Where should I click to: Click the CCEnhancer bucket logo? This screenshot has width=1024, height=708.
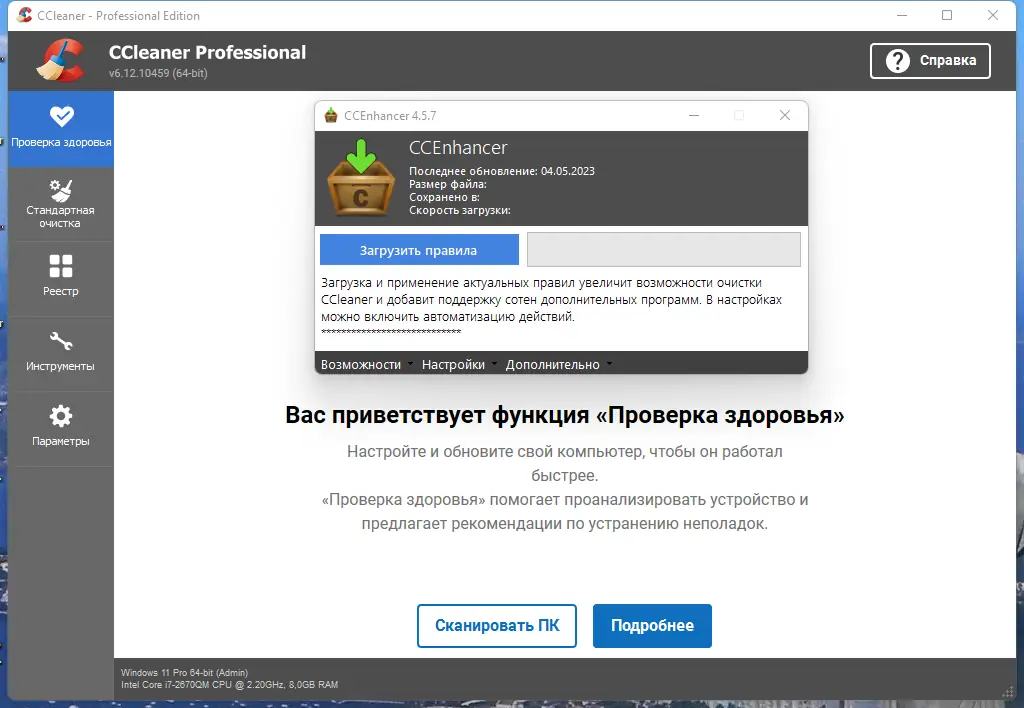359,180
